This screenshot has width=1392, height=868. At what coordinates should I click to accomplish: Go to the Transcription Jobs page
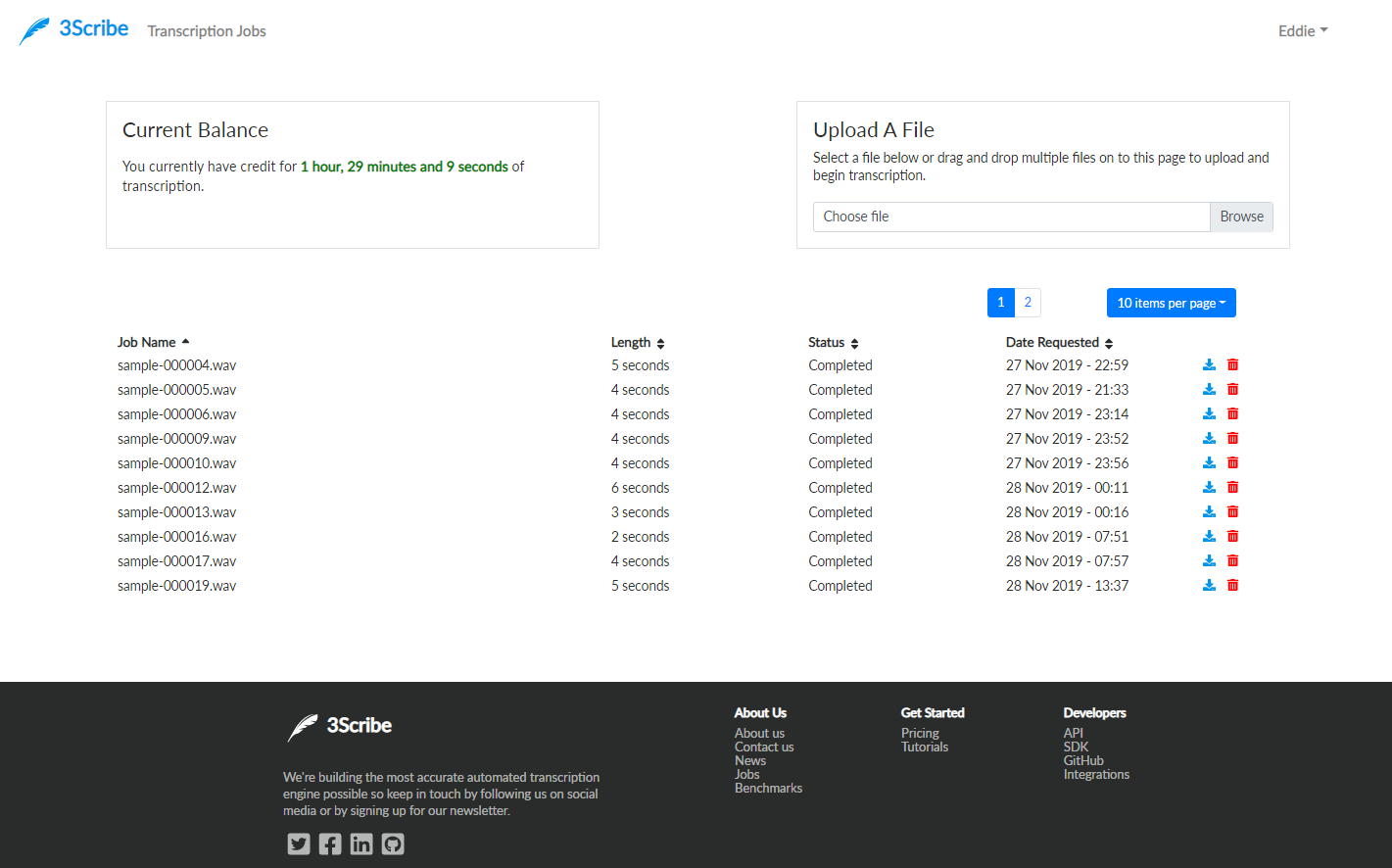click(206, 30)
